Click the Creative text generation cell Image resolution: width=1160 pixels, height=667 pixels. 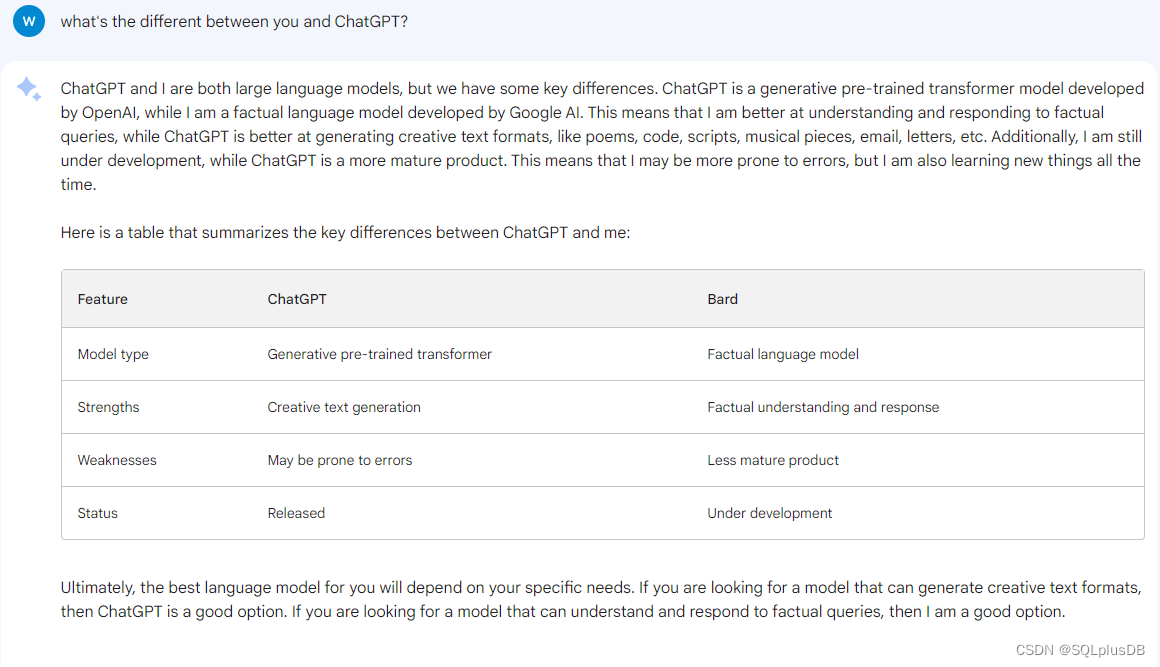(x=344, y=407)
